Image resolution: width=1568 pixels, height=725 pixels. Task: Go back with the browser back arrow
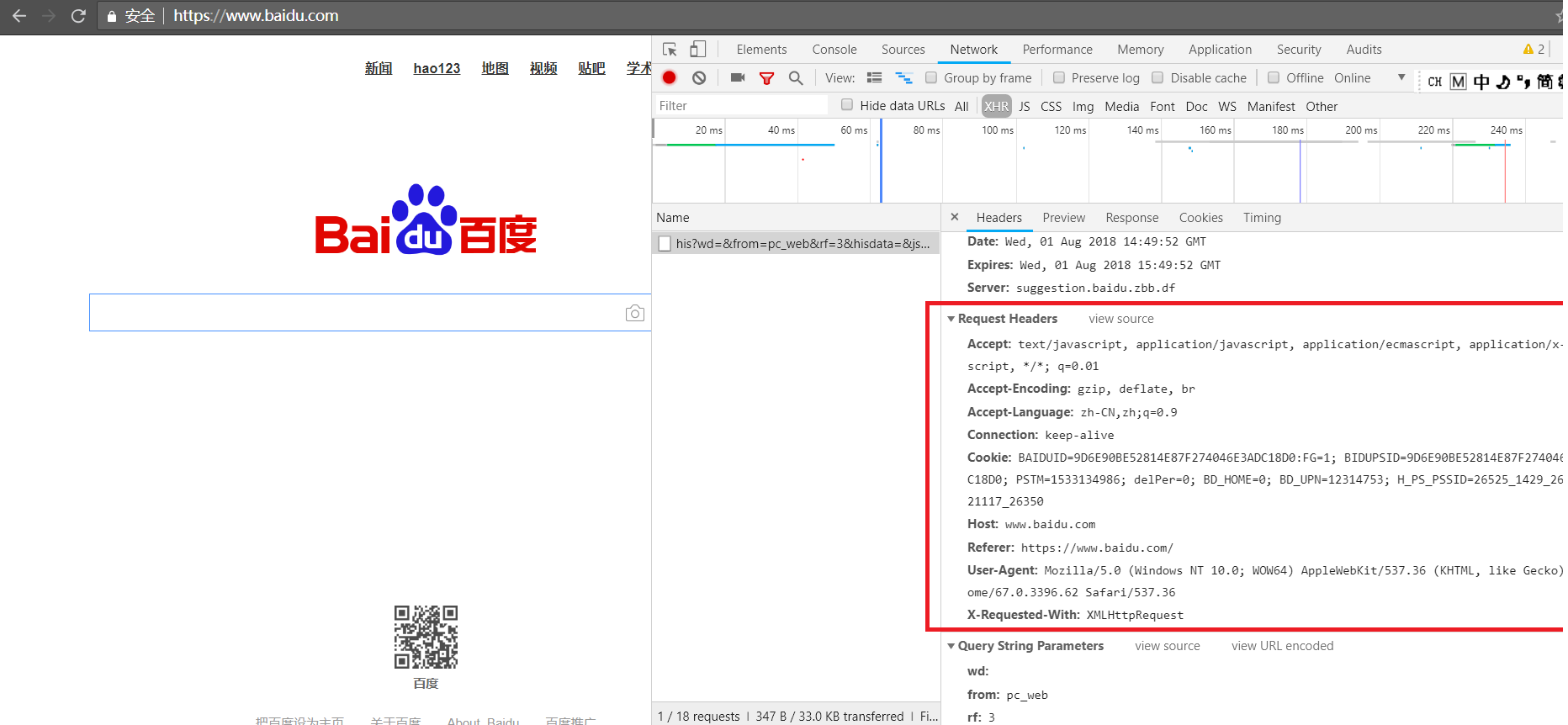(19, 16)
